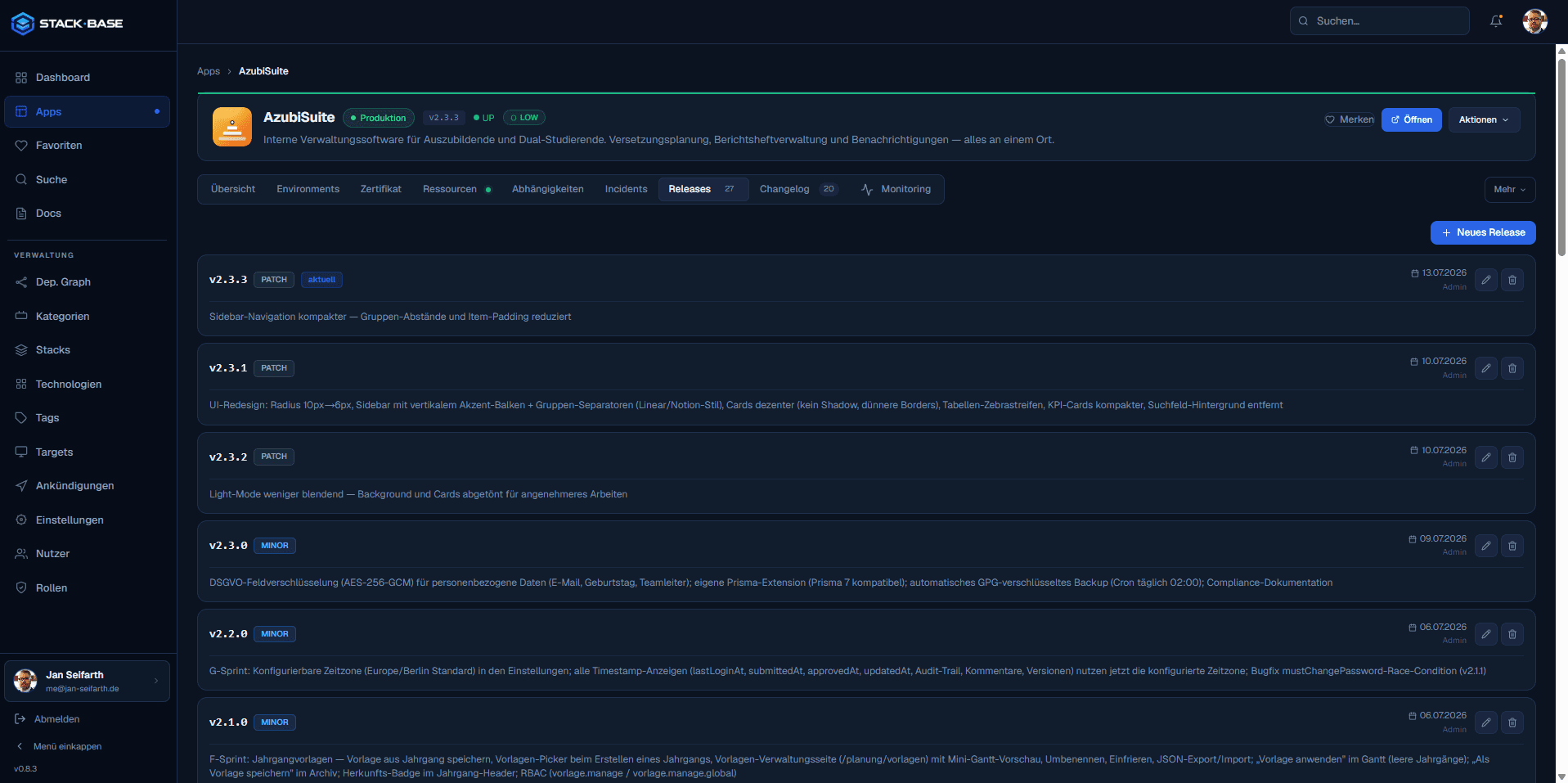The height and width of the screenshot is (783, 1568).
Task: Toggle Merken favorite for AzubiSuite
Action: click(x=1350, y=119)
